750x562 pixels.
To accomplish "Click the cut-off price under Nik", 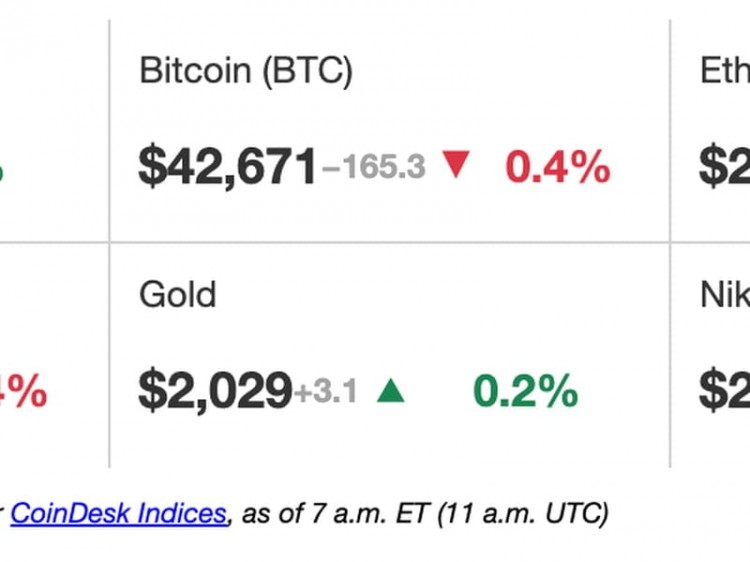I will point(724,390).
